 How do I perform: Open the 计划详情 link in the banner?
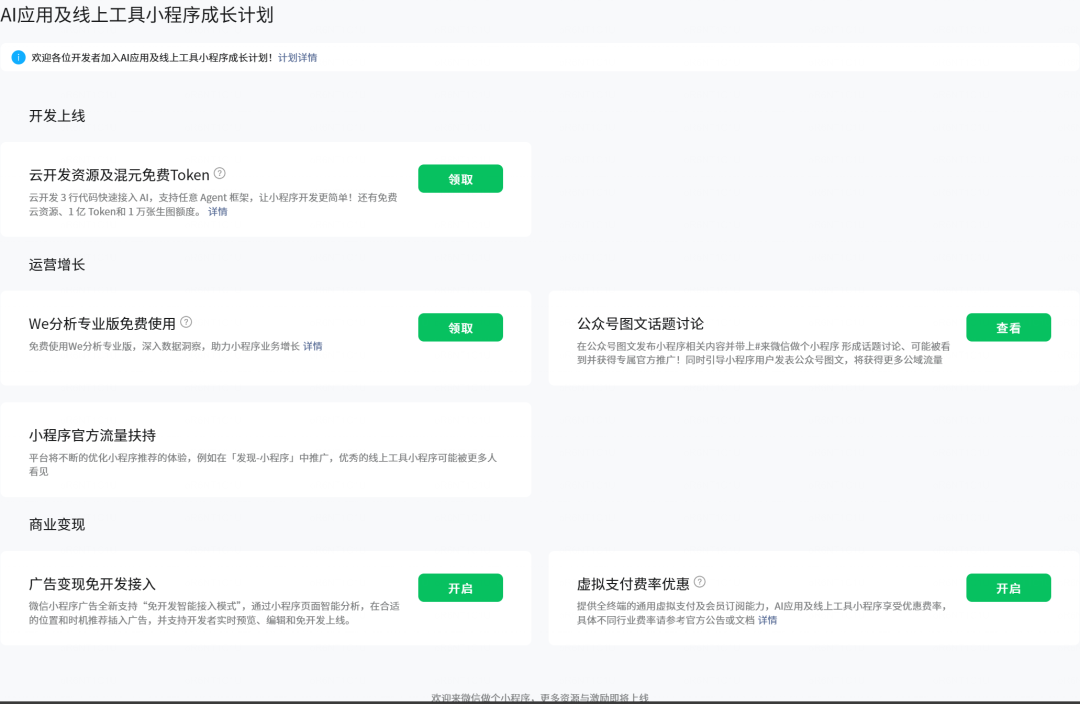coord(298,58)
